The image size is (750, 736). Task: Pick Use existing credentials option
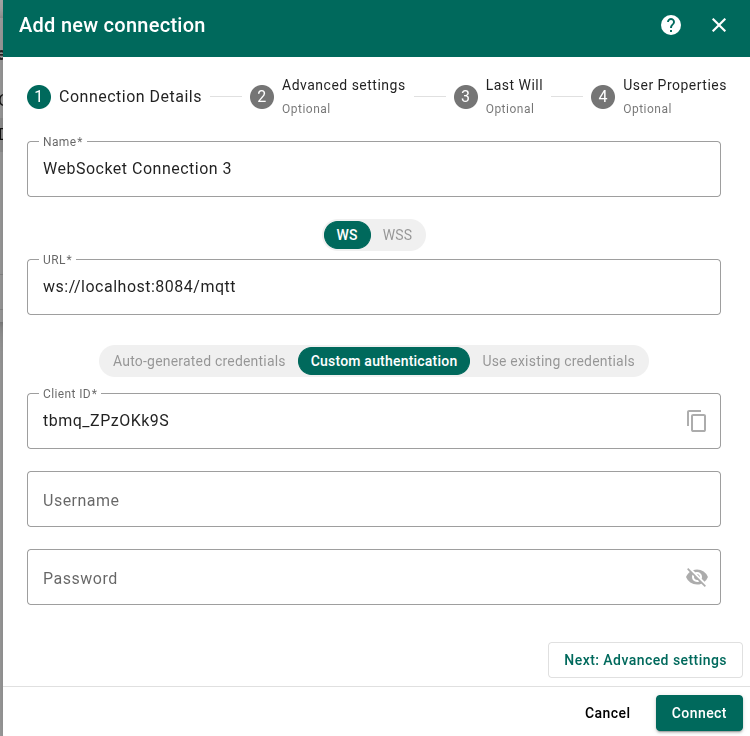coord(558,361)
